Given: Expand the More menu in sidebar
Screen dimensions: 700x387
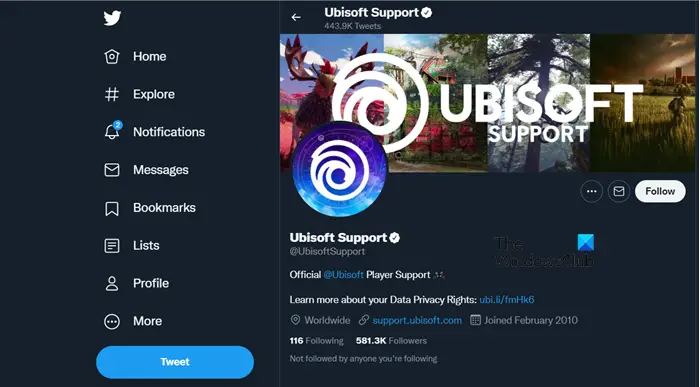Looking at the screenshot, I should coord(133,321).
